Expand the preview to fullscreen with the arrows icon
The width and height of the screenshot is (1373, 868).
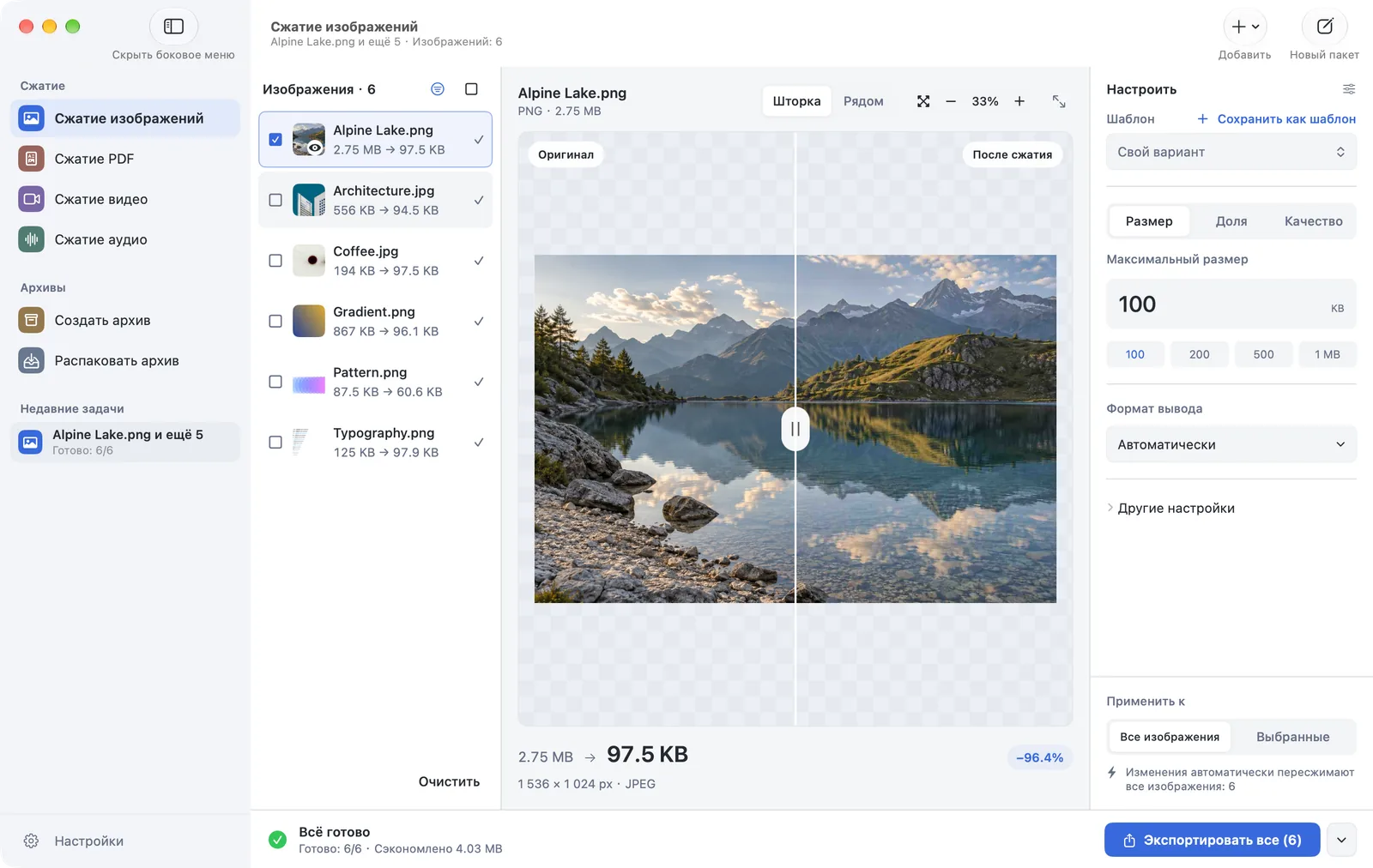pos(1059,101)
